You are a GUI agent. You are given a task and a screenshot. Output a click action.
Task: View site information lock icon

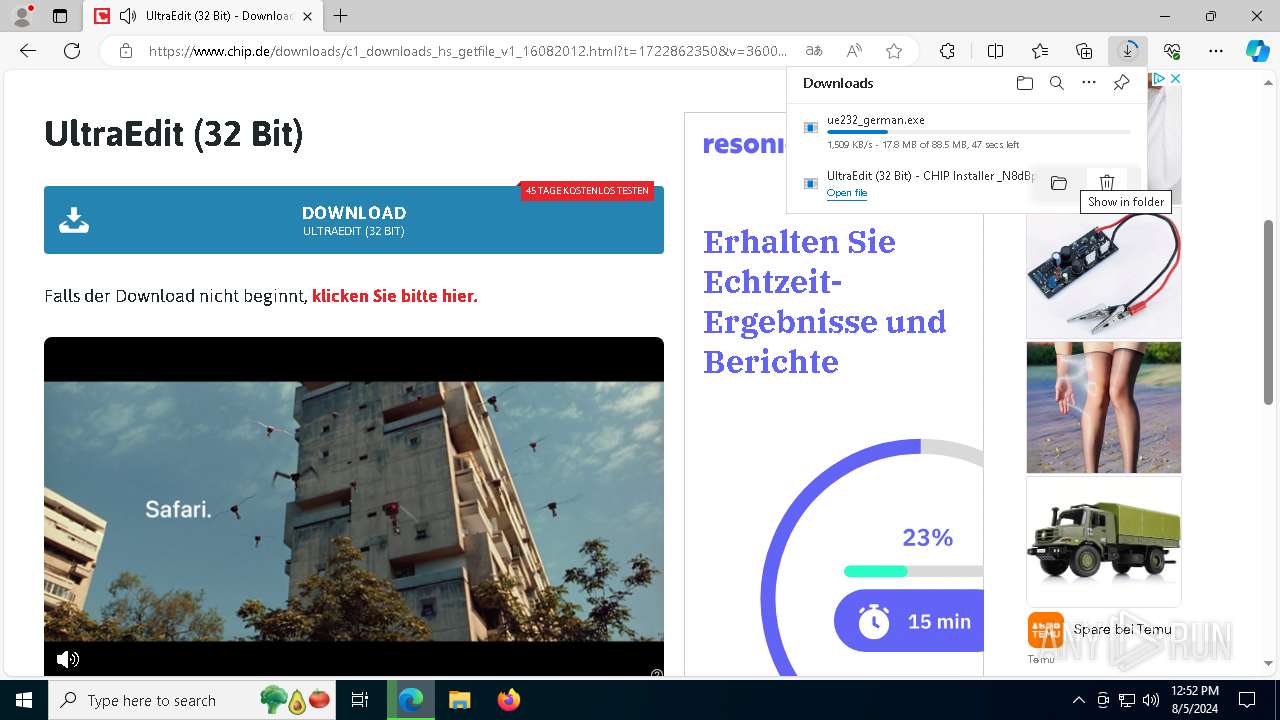126,51
